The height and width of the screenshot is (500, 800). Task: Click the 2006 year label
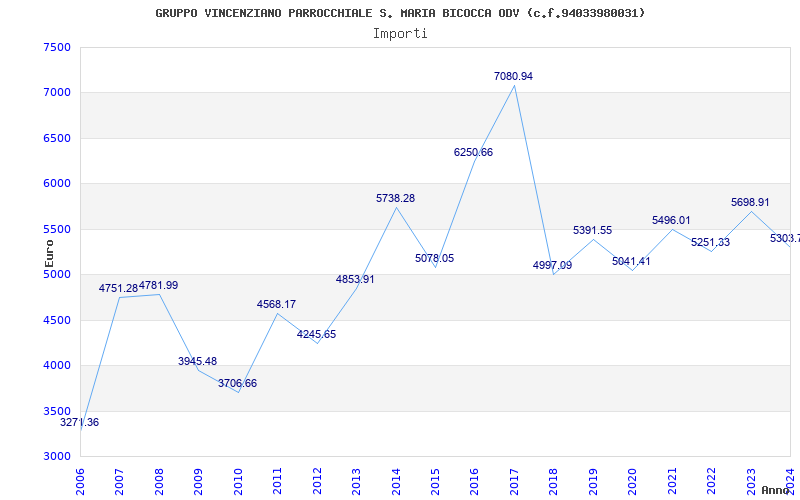click(x=80, y=482)
